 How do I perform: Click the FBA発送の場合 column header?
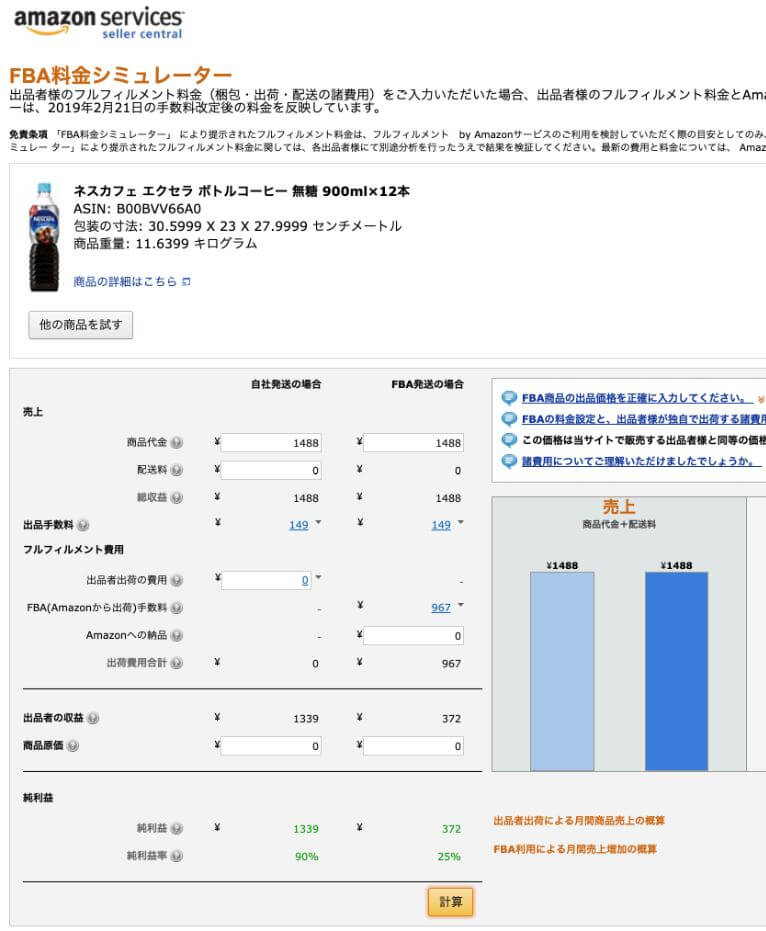coord(428,384)
